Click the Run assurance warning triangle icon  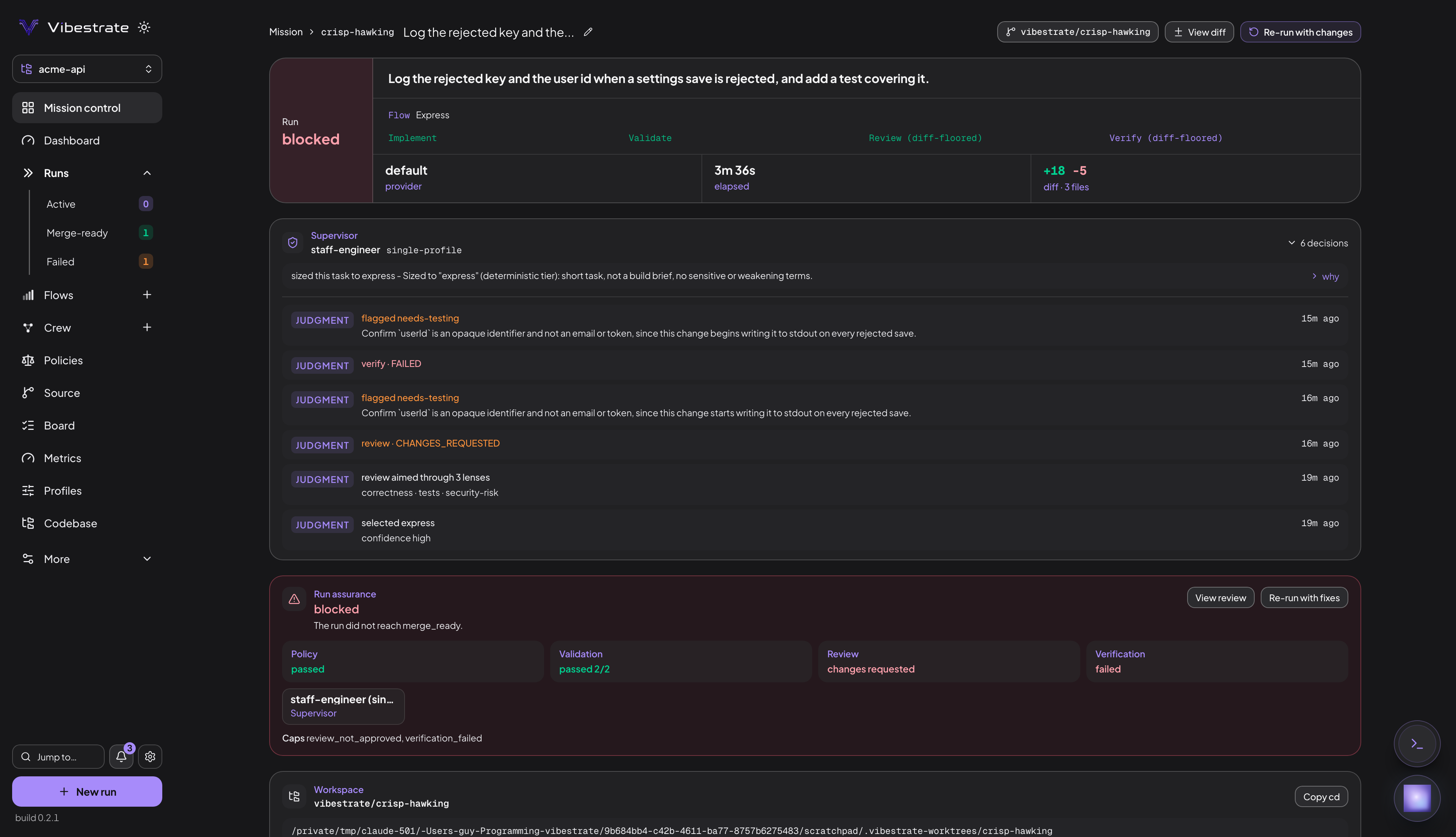[294, 599]
